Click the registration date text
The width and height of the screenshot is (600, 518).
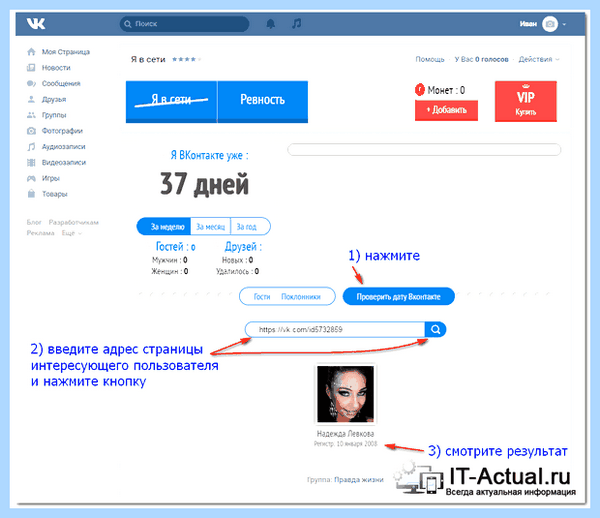tap(345, 444)
